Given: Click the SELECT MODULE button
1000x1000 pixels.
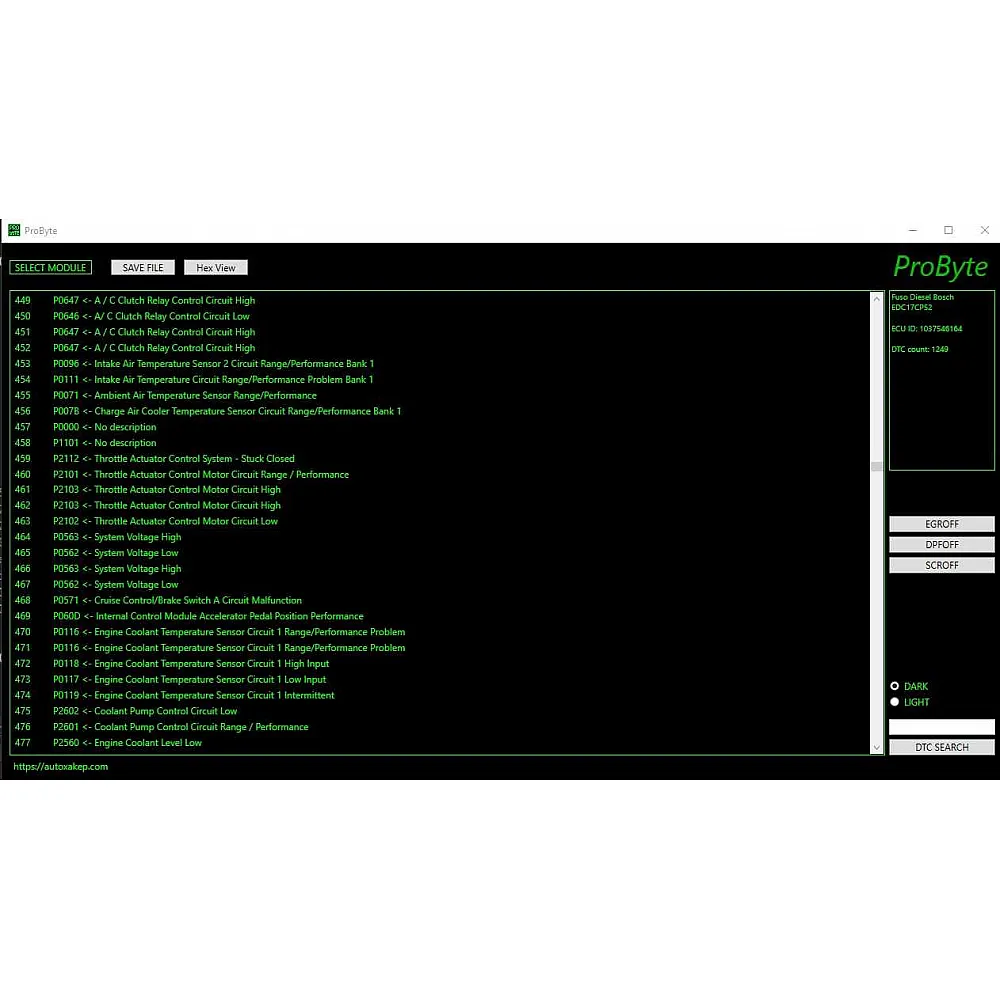Looking at the screenshot, I should (51, 268).
